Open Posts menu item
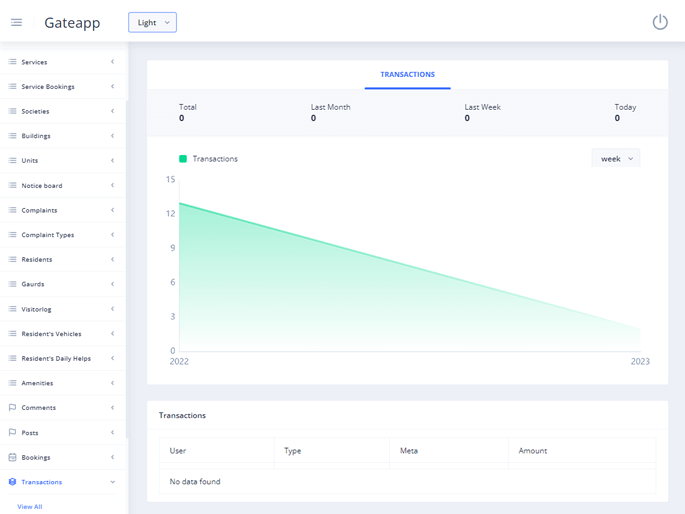The width and height of the screenshot is (685, 514). click(x=63, y=432)
